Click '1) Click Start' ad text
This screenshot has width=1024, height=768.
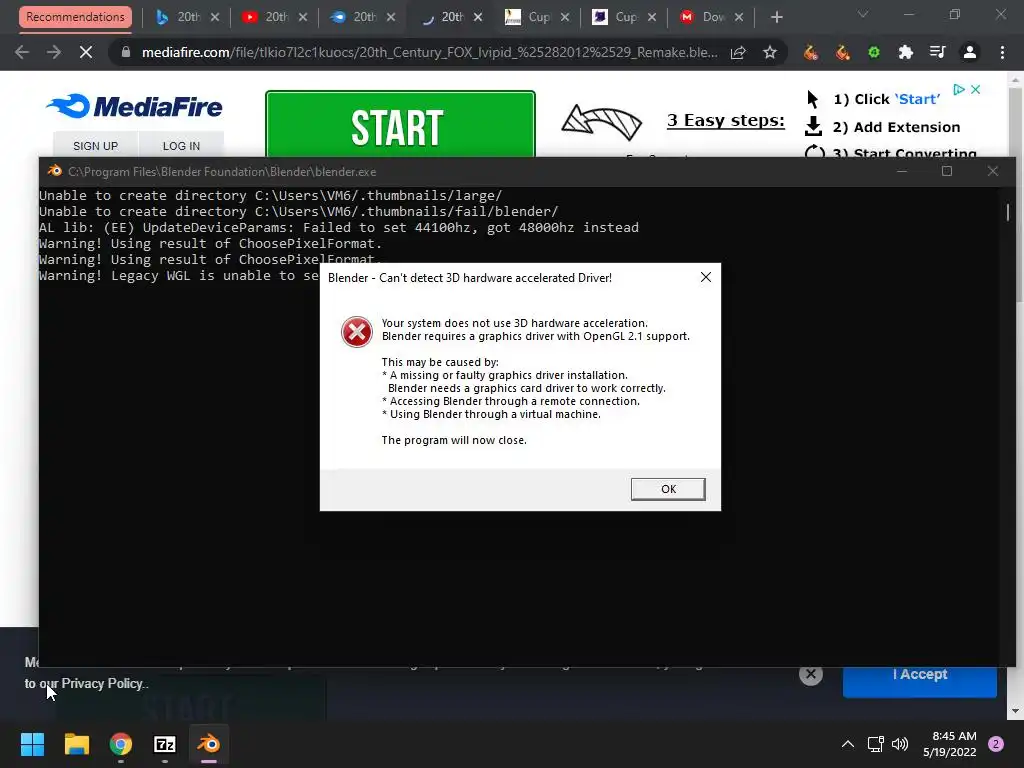[886, 99]
